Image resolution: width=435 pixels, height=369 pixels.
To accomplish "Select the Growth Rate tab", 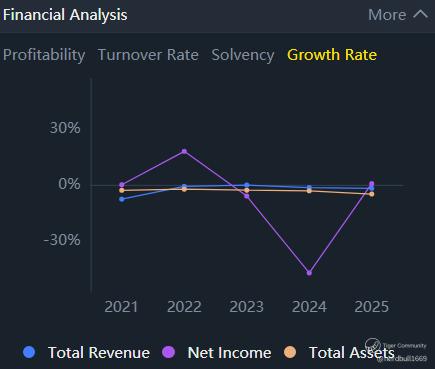I will (x=332, y=55).
